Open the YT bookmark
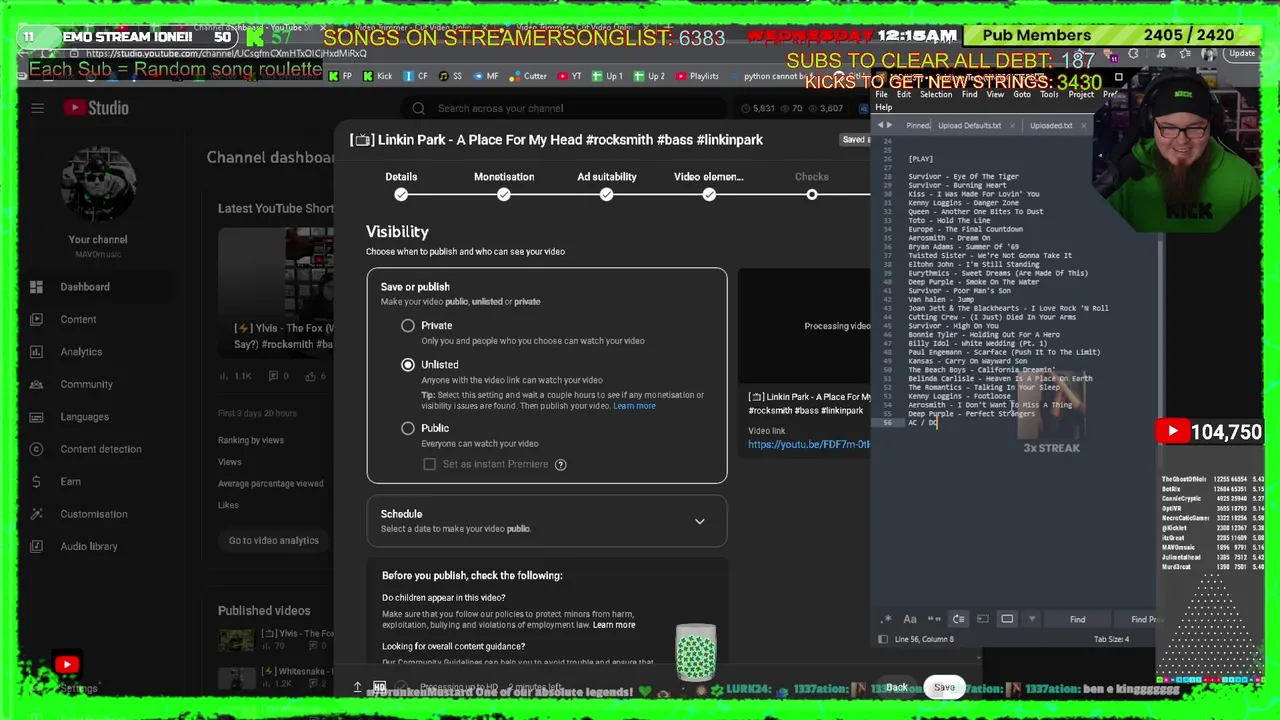1280x720 pixels. (568, 76)
